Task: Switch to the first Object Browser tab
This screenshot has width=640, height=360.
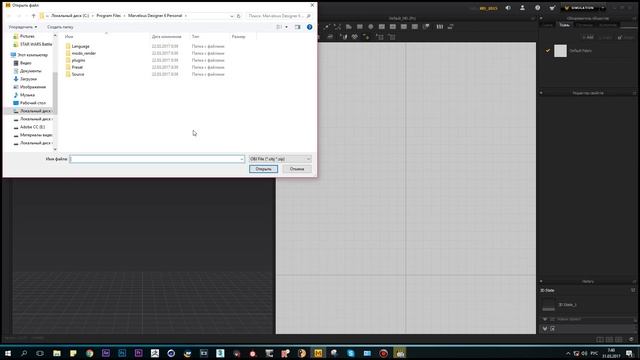Action: pos(547,25)
